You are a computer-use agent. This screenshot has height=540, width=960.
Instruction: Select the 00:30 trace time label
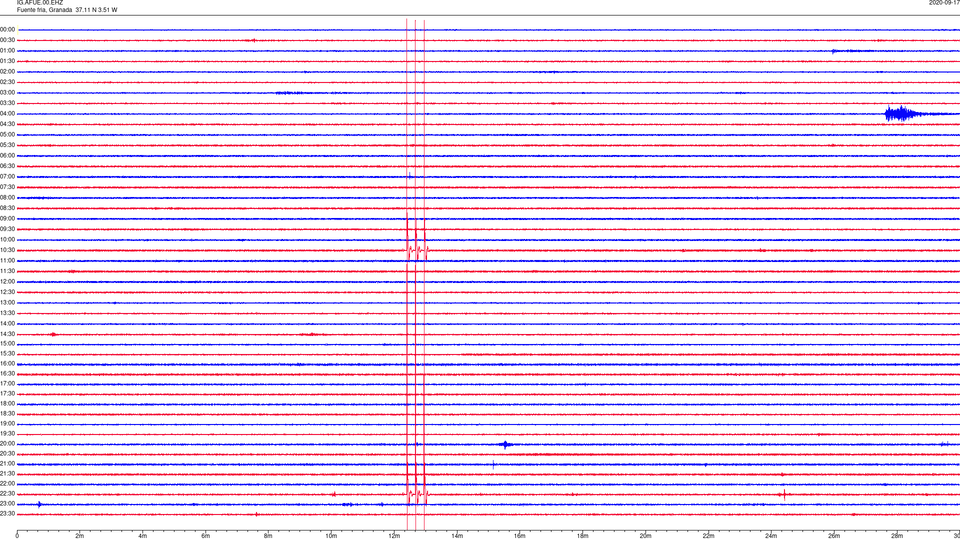[7, 40]
